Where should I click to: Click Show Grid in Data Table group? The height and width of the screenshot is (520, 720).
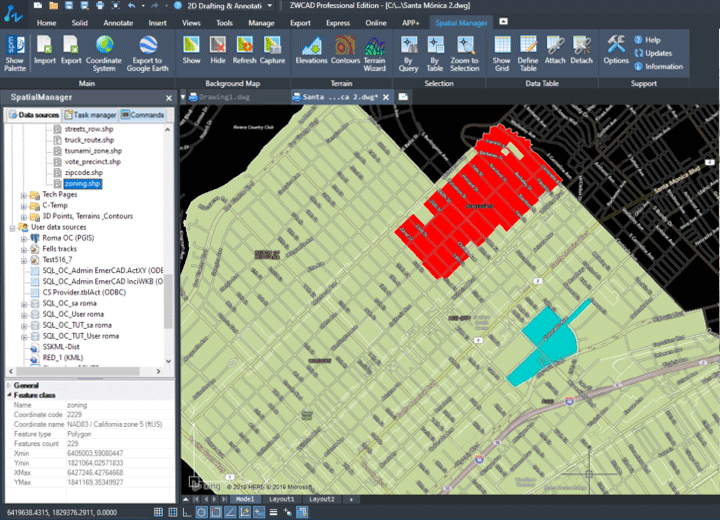click(x=501, y=53)
